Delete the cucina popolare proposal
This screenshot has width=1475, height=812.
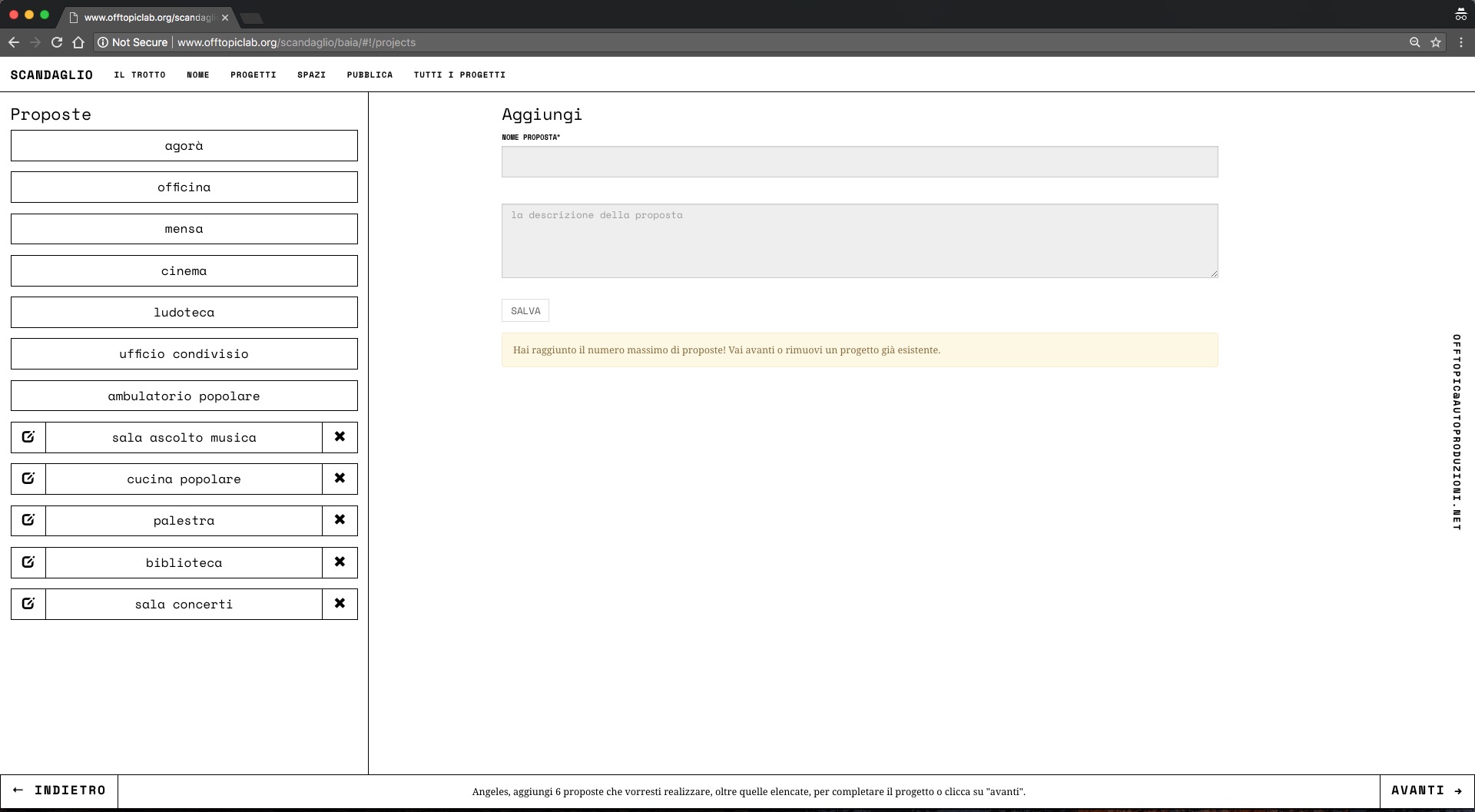(340, 479)
